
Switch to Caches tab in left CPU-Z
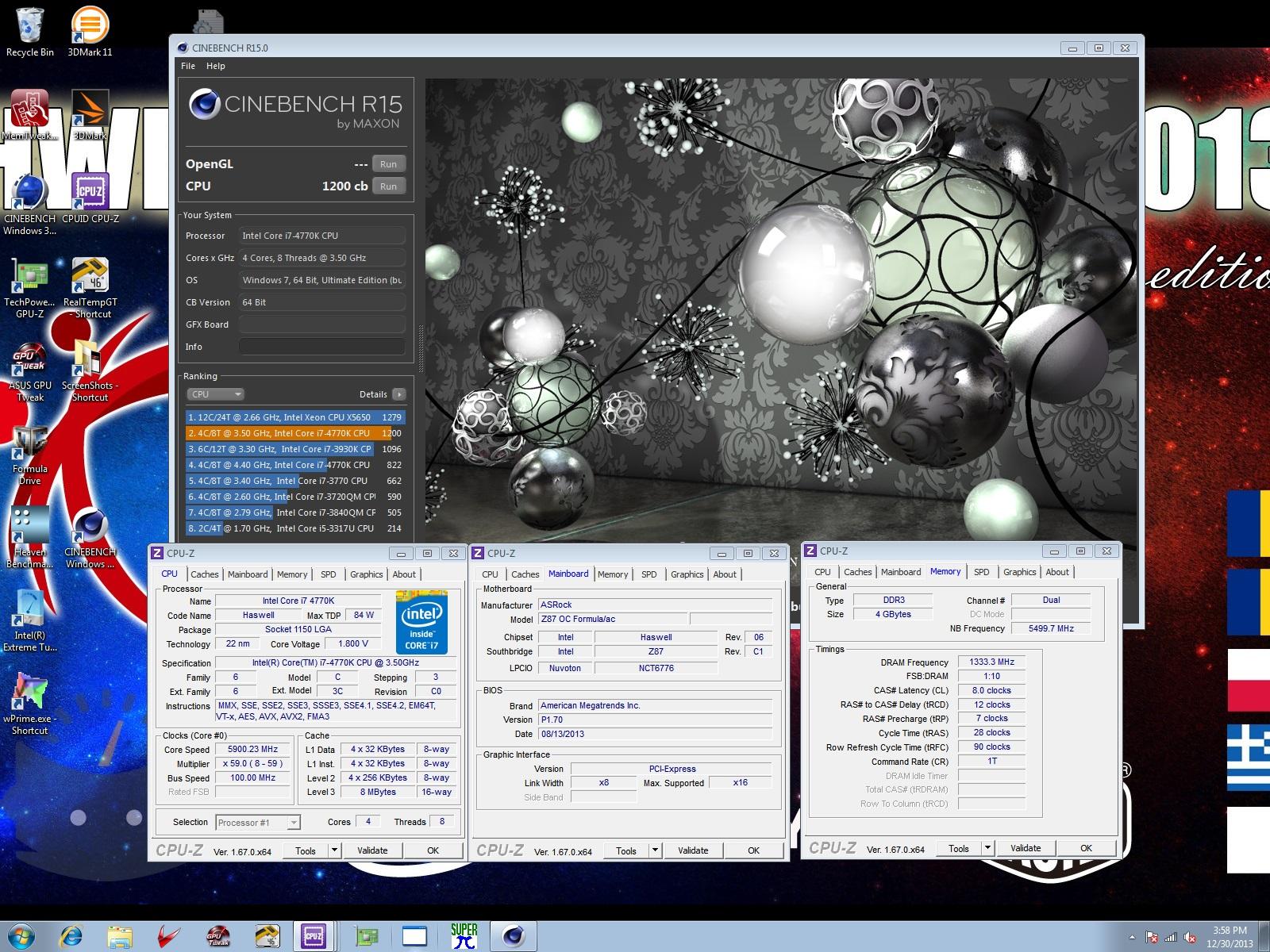click(204, 574)
